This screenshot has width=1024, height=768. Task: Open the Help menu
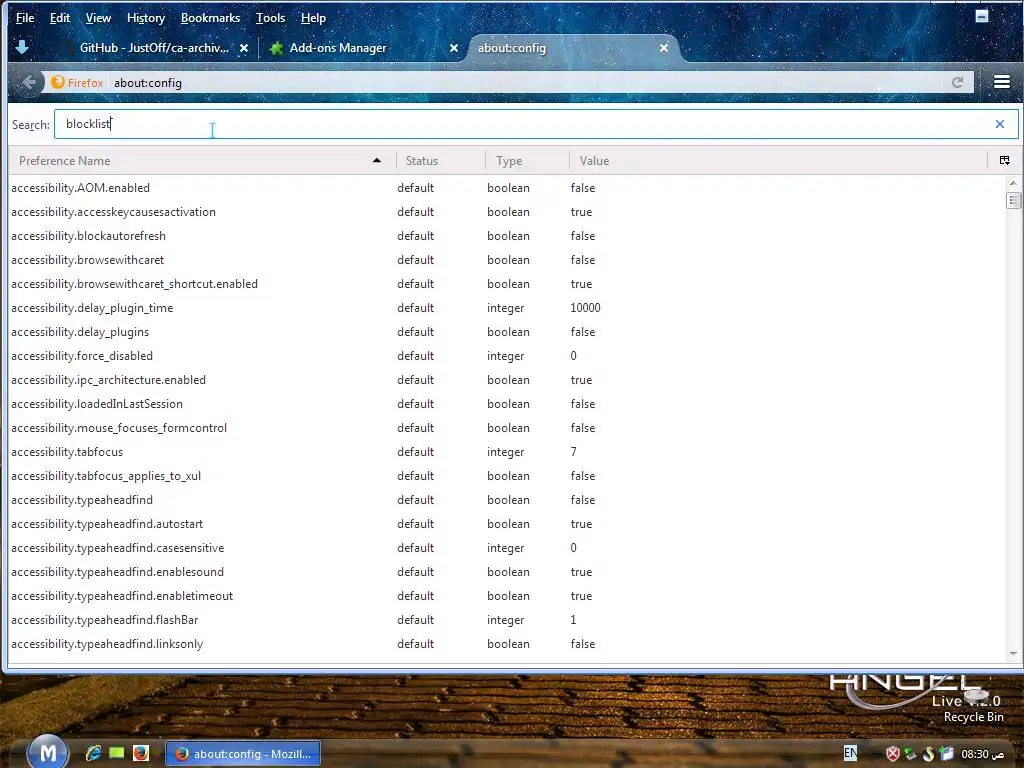pos(313,18)
